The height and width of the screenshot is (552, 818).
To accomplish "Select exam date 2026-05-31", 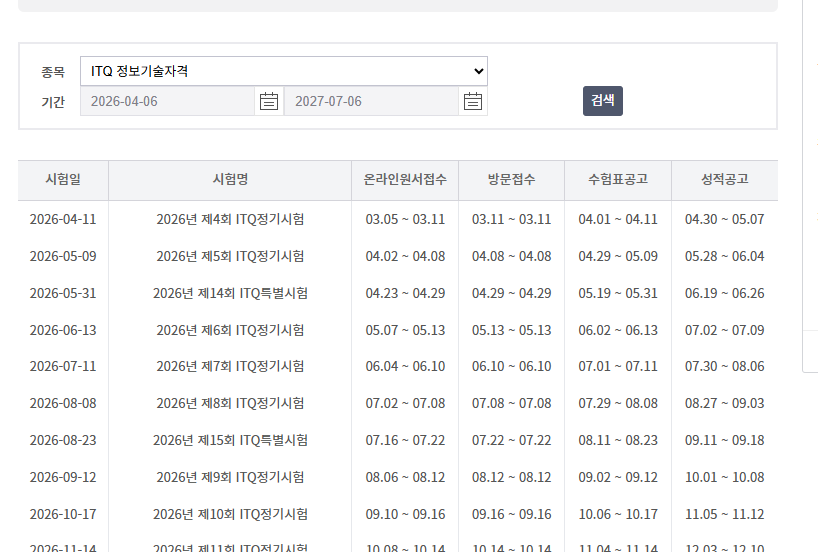I will pyautogui.click(x=63, y=293).
